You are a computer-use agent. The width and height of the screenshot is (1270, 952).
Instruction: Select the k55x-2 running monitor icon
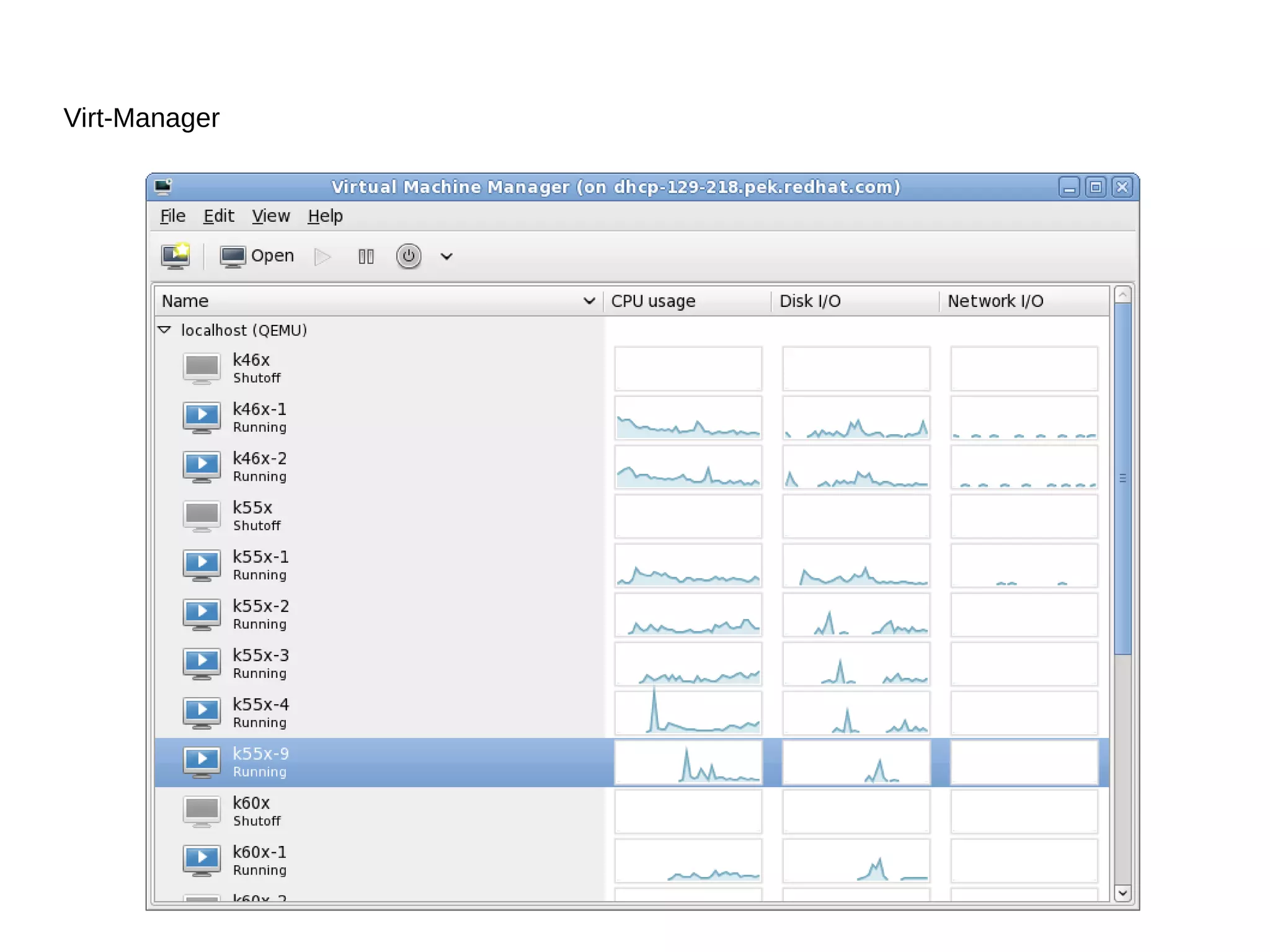point(202,615)
